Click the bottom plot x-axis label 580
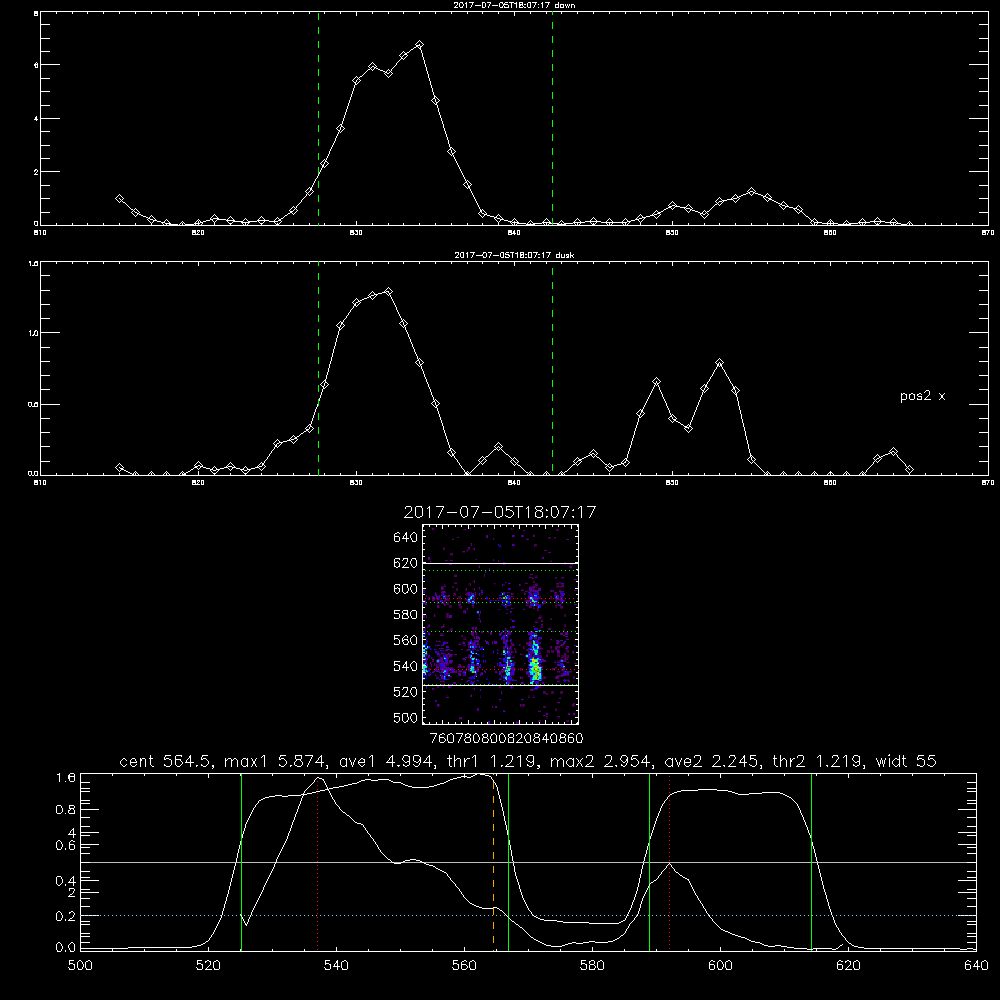This screenshot has height=1000, width=1000. [592, 966]
